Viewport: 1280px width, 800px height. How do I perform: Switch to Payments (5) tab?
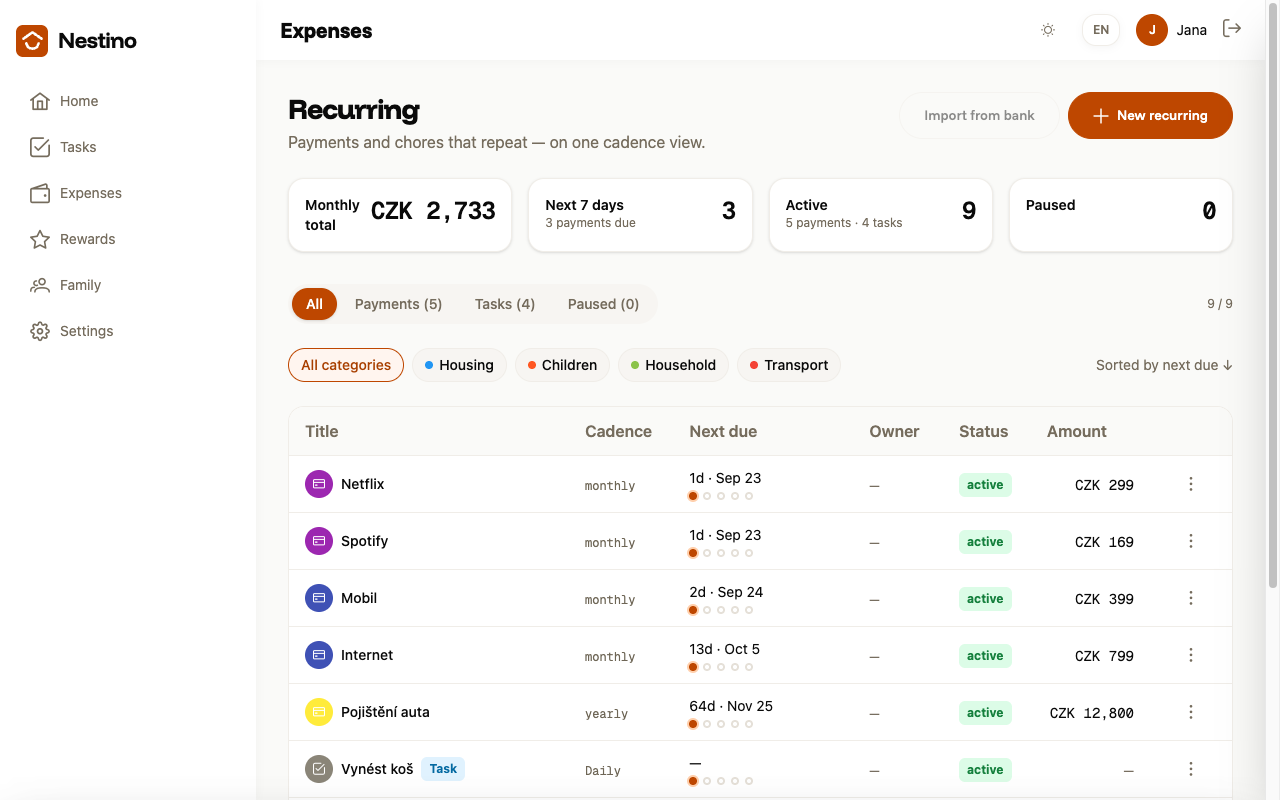(398, 304)
